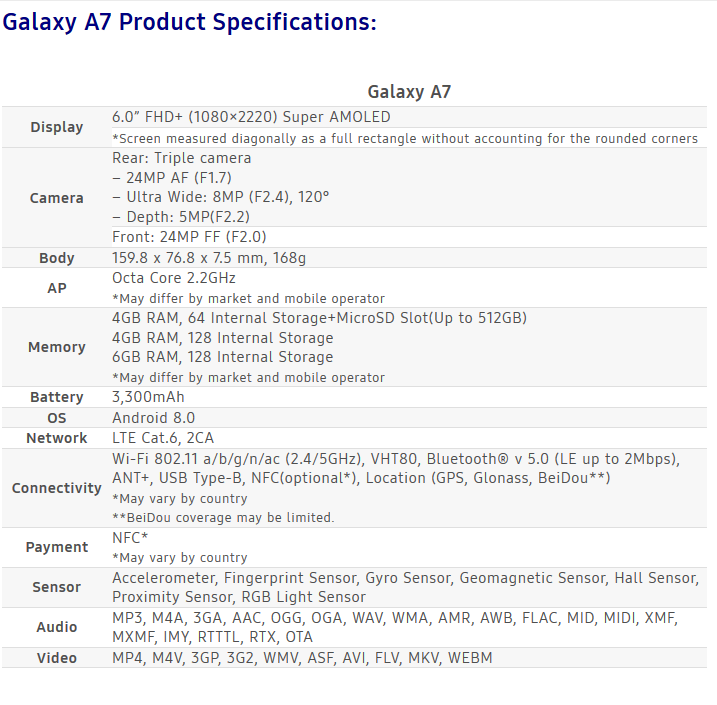Click the LTE Cat.6, 2CA network value
717x705 pixels.
tap(163, 438)
